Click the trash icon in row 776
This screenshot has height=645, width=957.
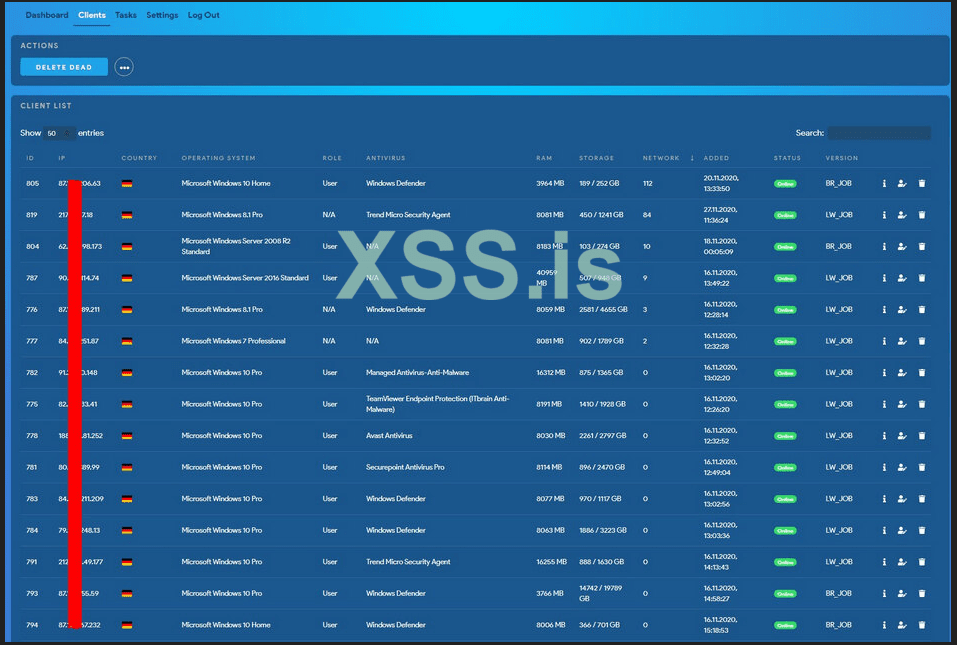coord(922,310)
